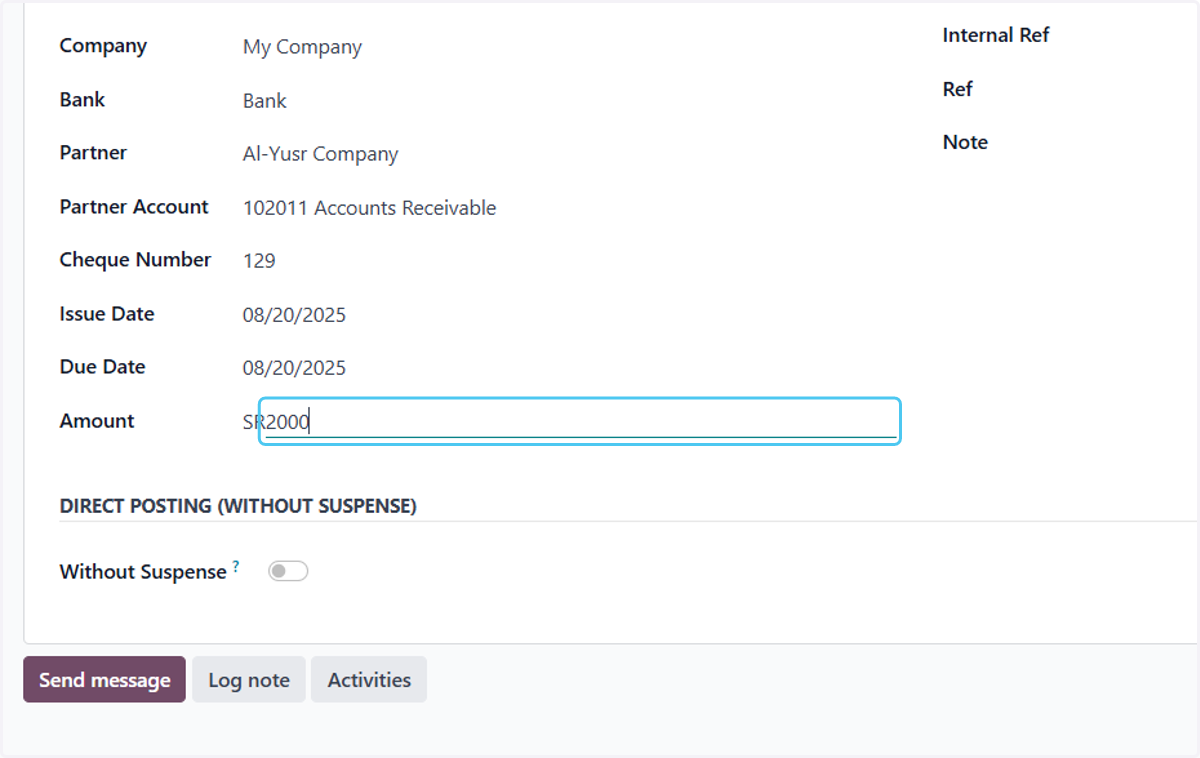The height and width of the screenshot is (758, 1200).
Task: Open the 102011 Accounts Receivable field
Action: click(x=369, y=208)
